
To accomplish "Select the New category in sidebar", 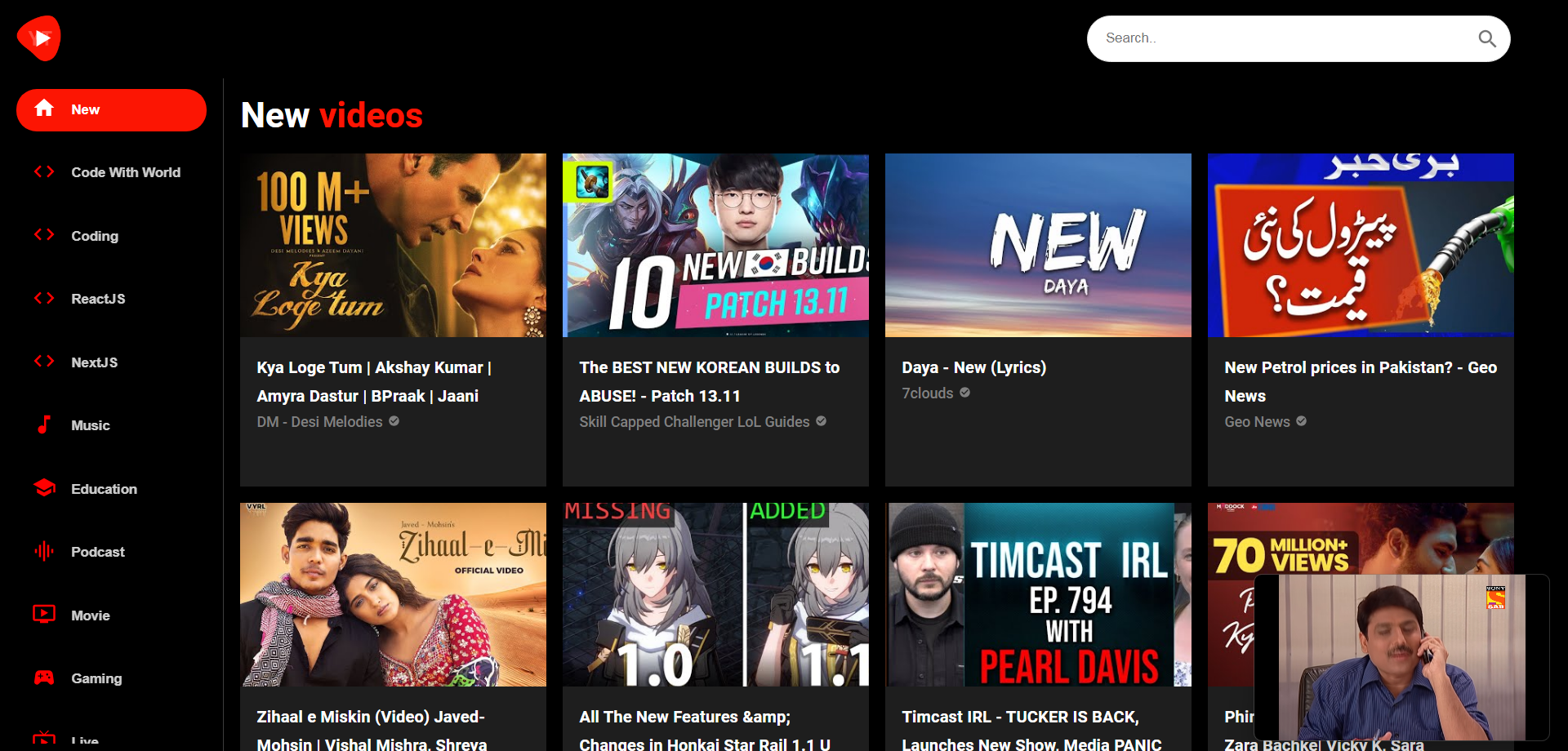I will (111, 110).
